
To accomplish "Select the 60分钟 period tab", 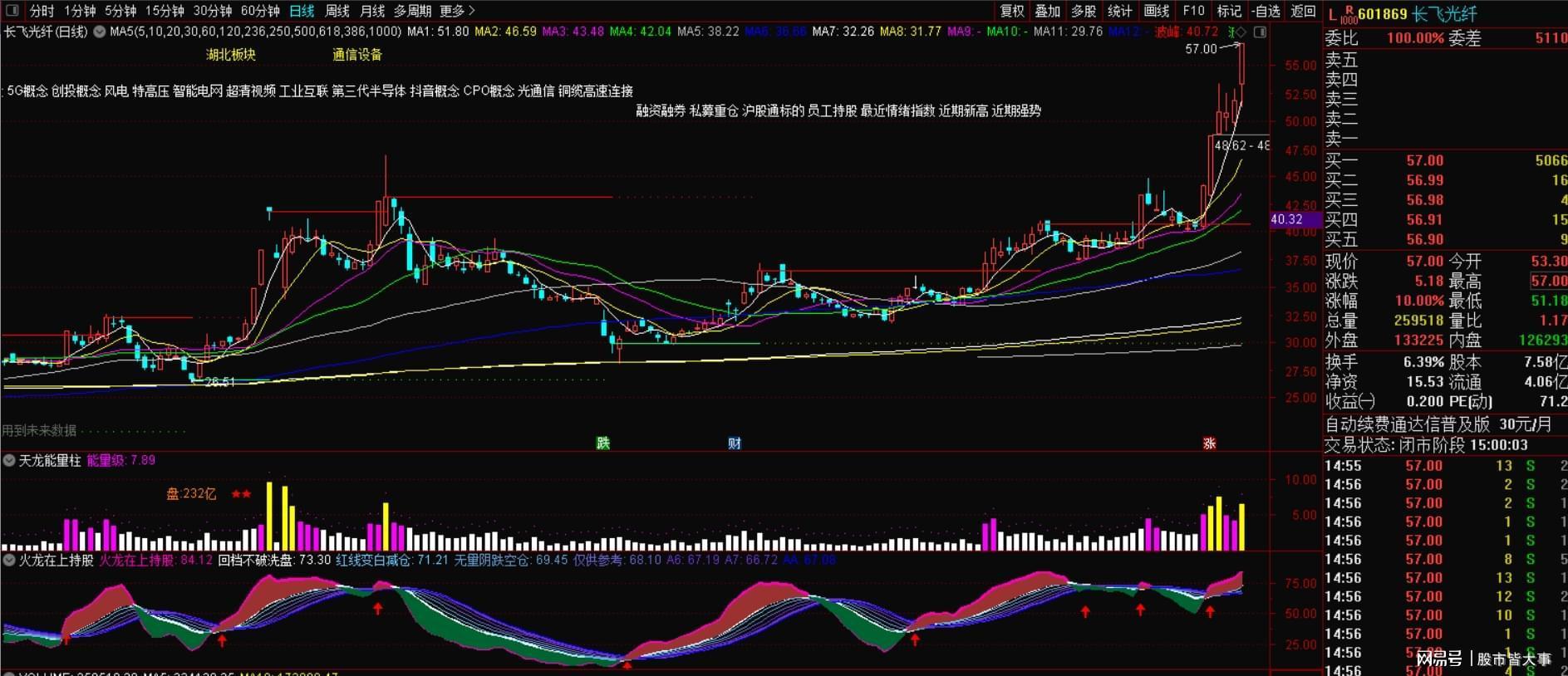I will 260,11.
